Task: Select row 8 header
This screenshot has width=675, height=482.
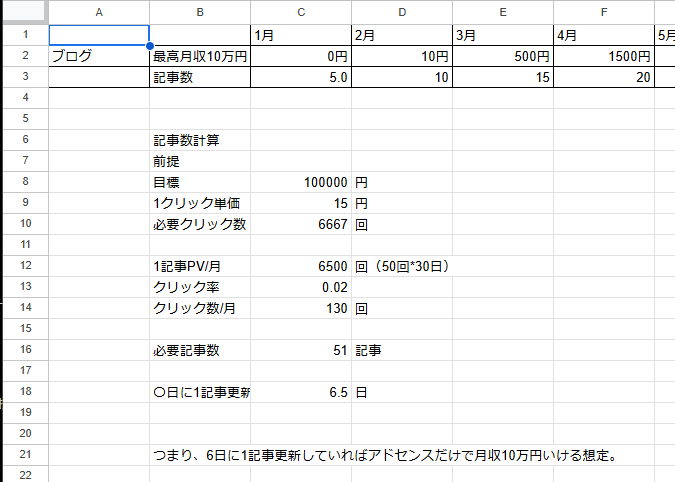Action: pyautogui.click(x=24, y=182)
